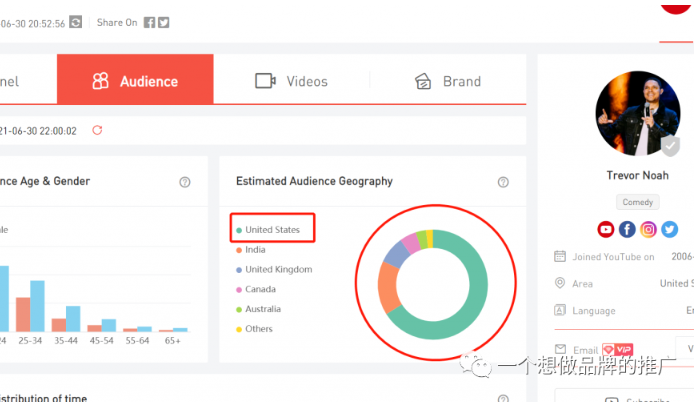Toggle India legend entry

coord(251,250)
